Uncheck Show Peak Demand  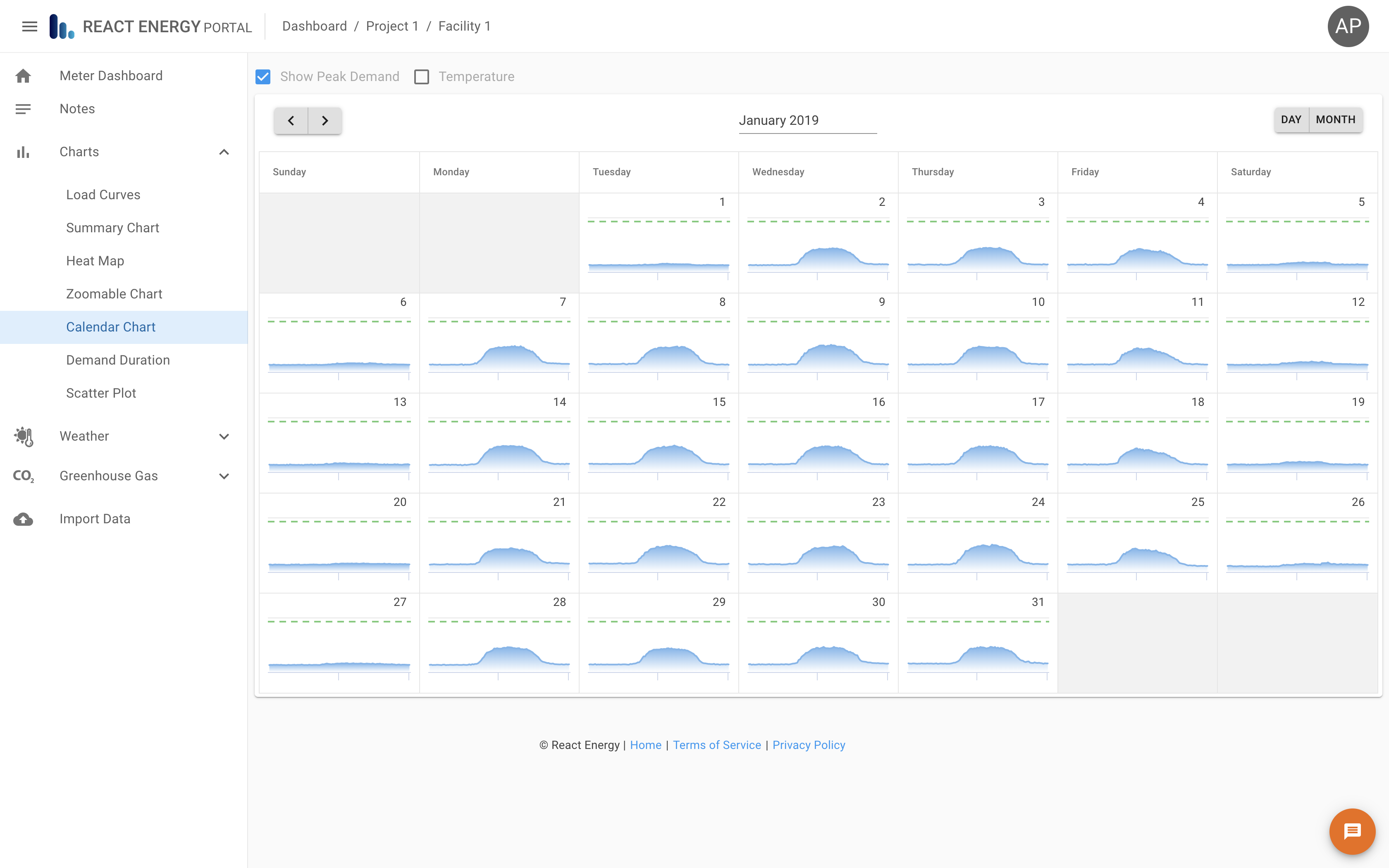[x=263, y=76]
